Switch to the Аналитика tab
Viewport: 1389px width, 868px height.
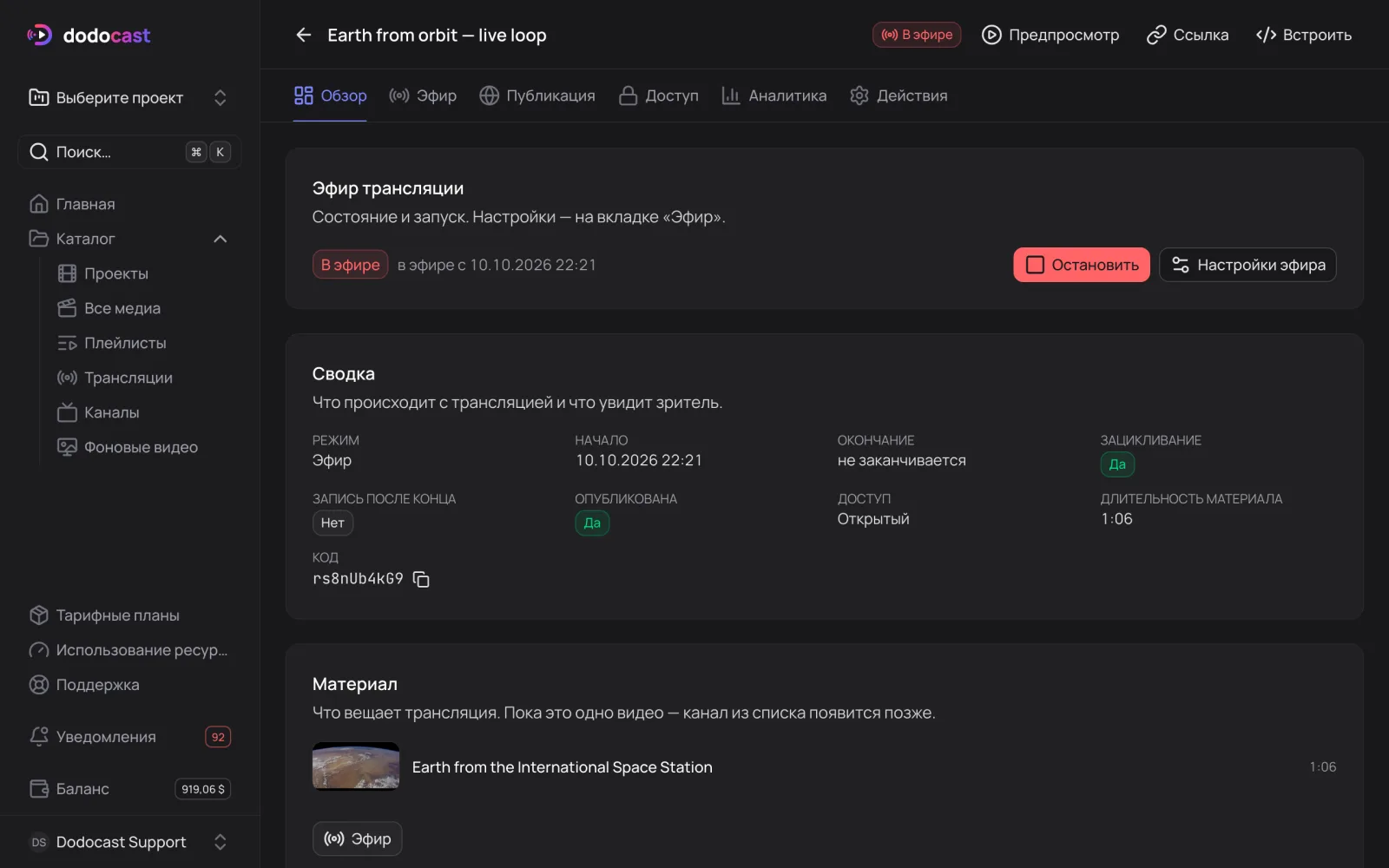click(x=774, y=95)
